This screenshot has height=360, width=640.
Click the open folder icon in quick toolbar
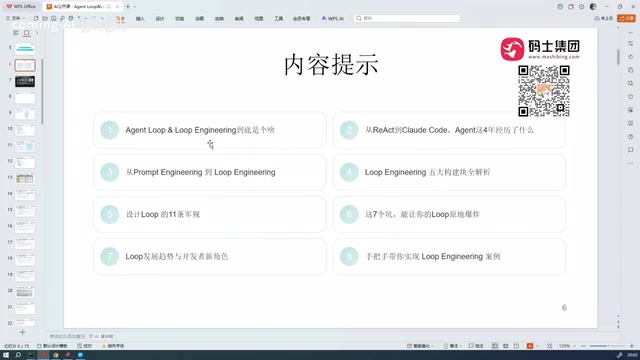[45, 18]
